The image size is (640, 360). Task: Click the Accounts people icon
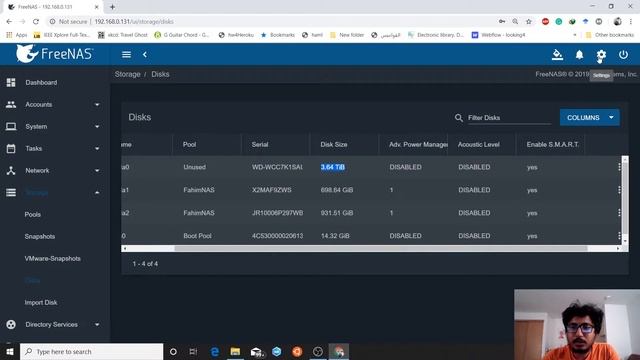click(x=11, y=104)
